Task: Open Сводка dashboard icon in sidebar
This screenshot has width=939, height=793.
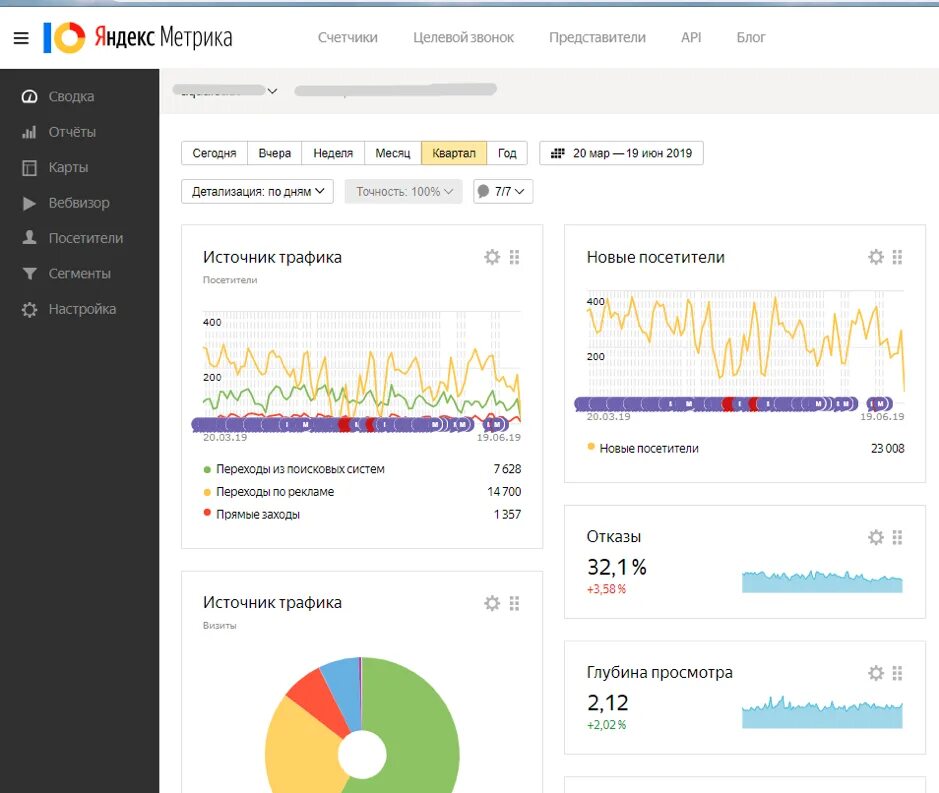Action: click(29, 96)
